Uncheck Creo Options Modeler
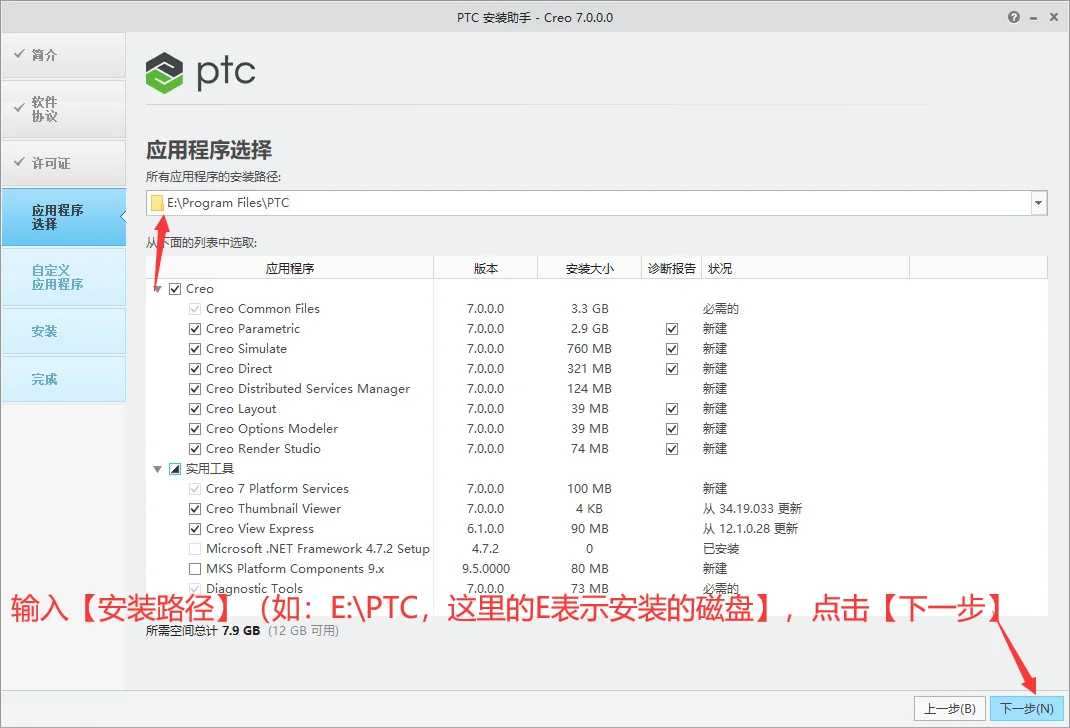Screen dimensions: 1070x728 point(194,428)
